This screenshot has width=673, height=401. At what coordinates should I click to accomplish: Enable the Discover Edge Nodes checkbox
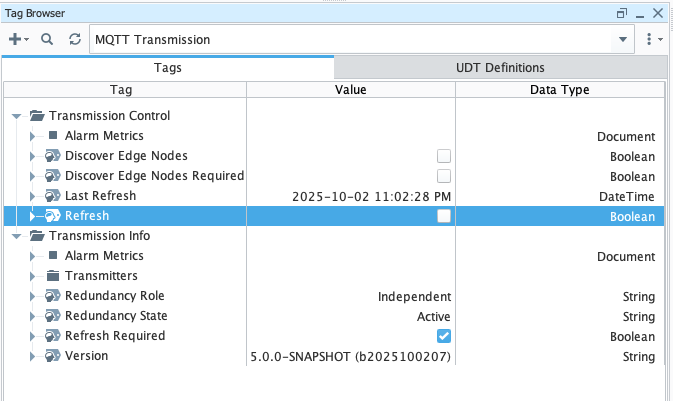[444, 156]
